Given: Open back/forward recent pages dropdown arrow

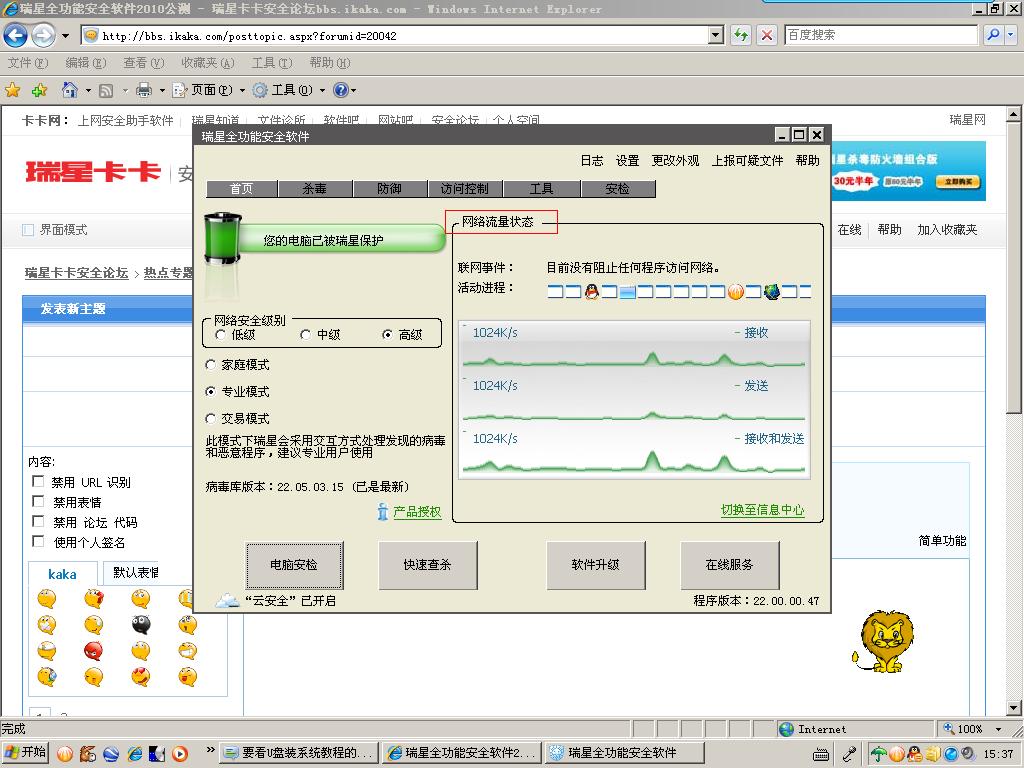Looking at the screenshot, I should [x=65, y=35].
